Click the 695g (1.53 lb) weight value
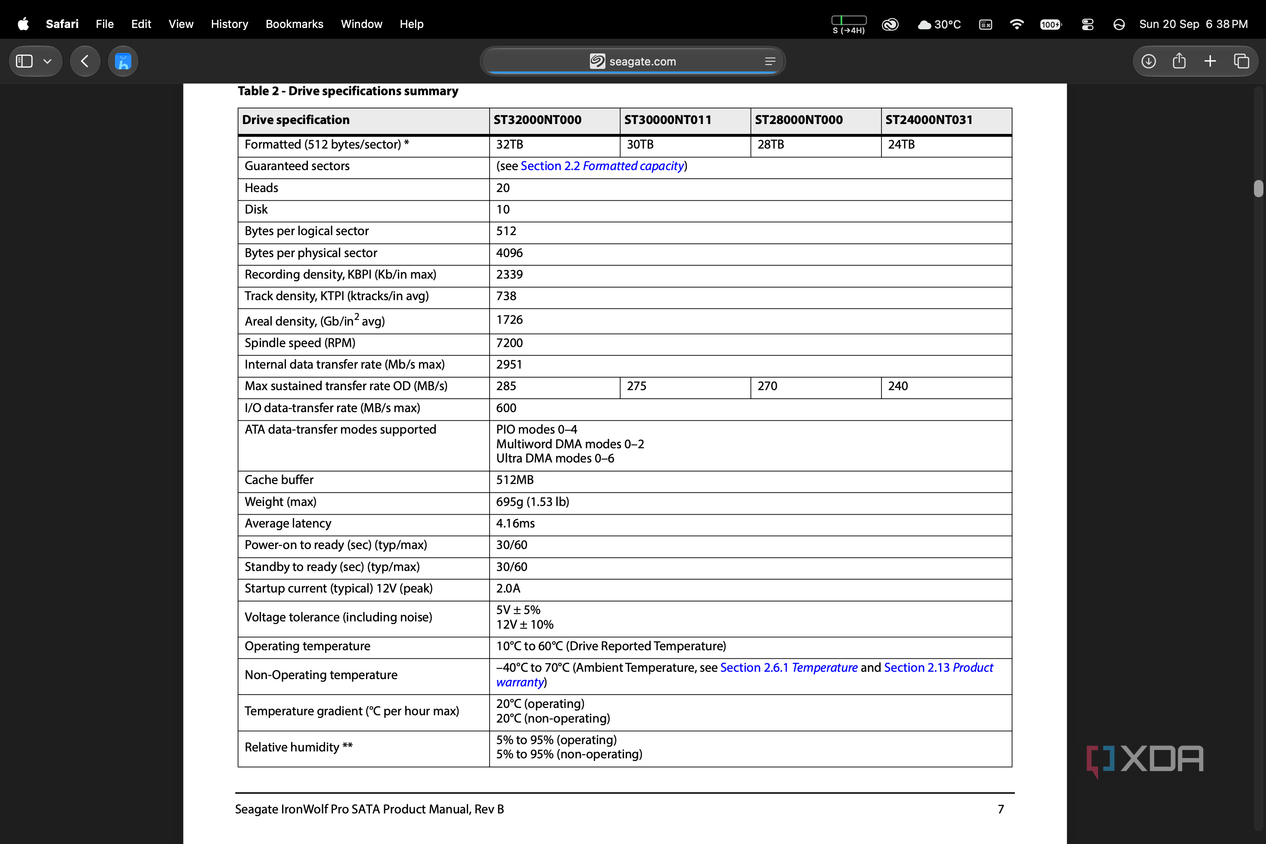This screenshot has height=844, width=1266. point(533,502)
